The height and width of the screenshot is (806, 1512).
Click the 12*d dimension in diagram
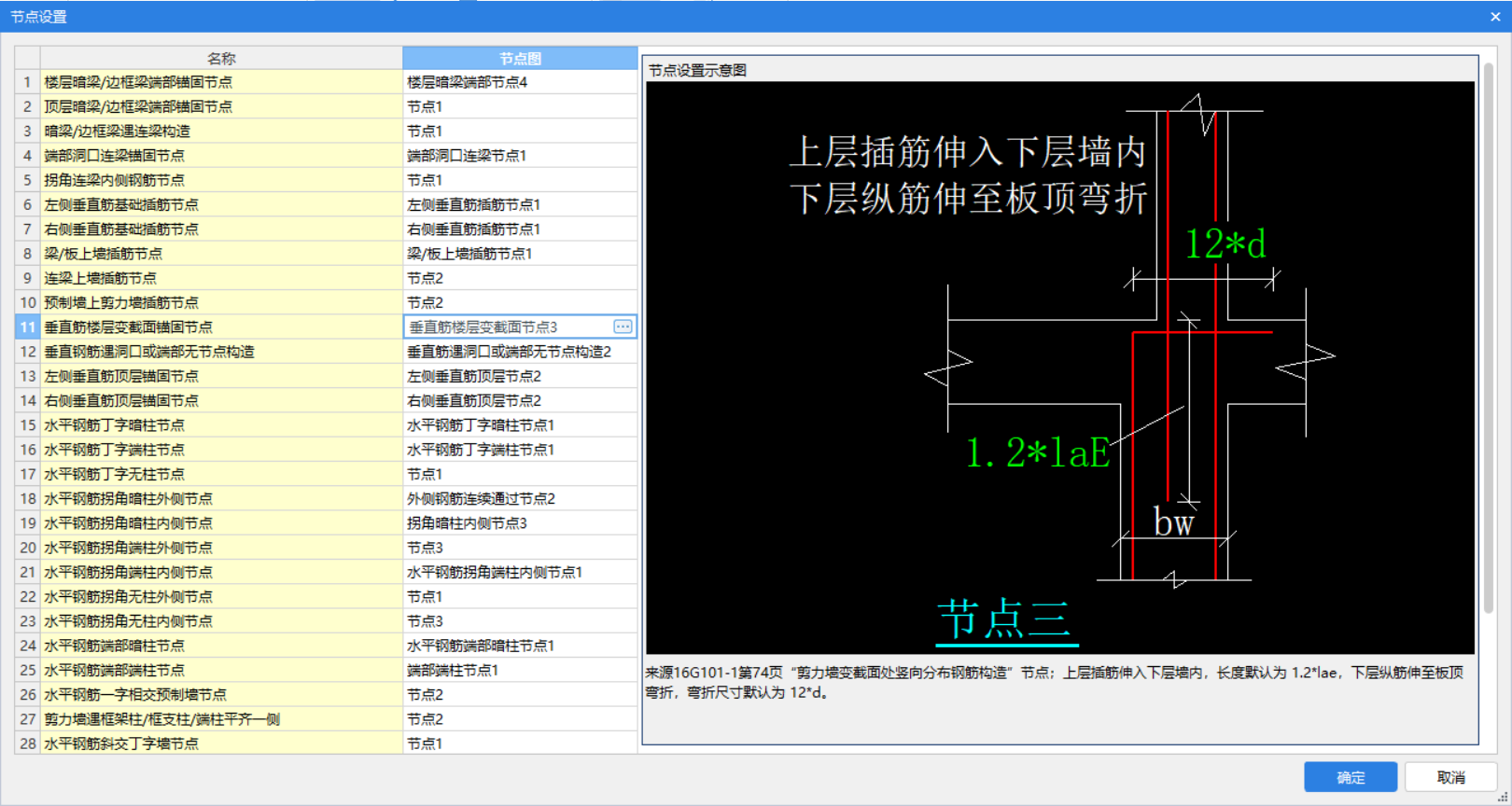click(x=1225, y=244)
